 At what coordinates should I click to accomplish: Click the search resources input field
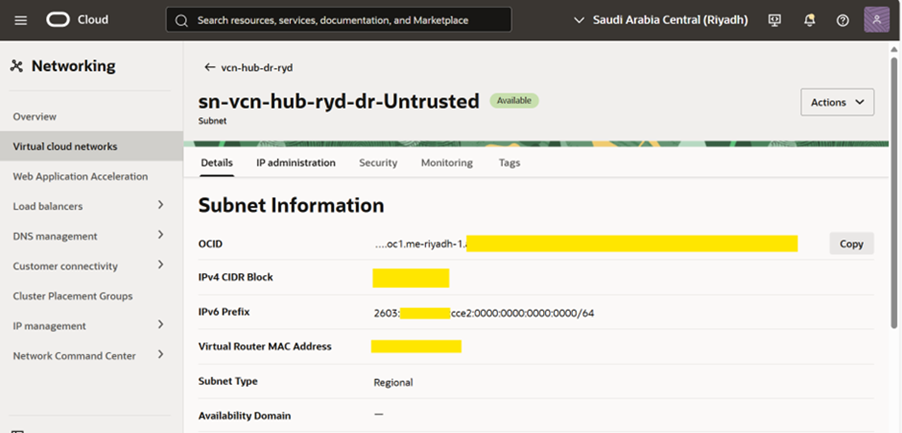(x=338, y=20)
